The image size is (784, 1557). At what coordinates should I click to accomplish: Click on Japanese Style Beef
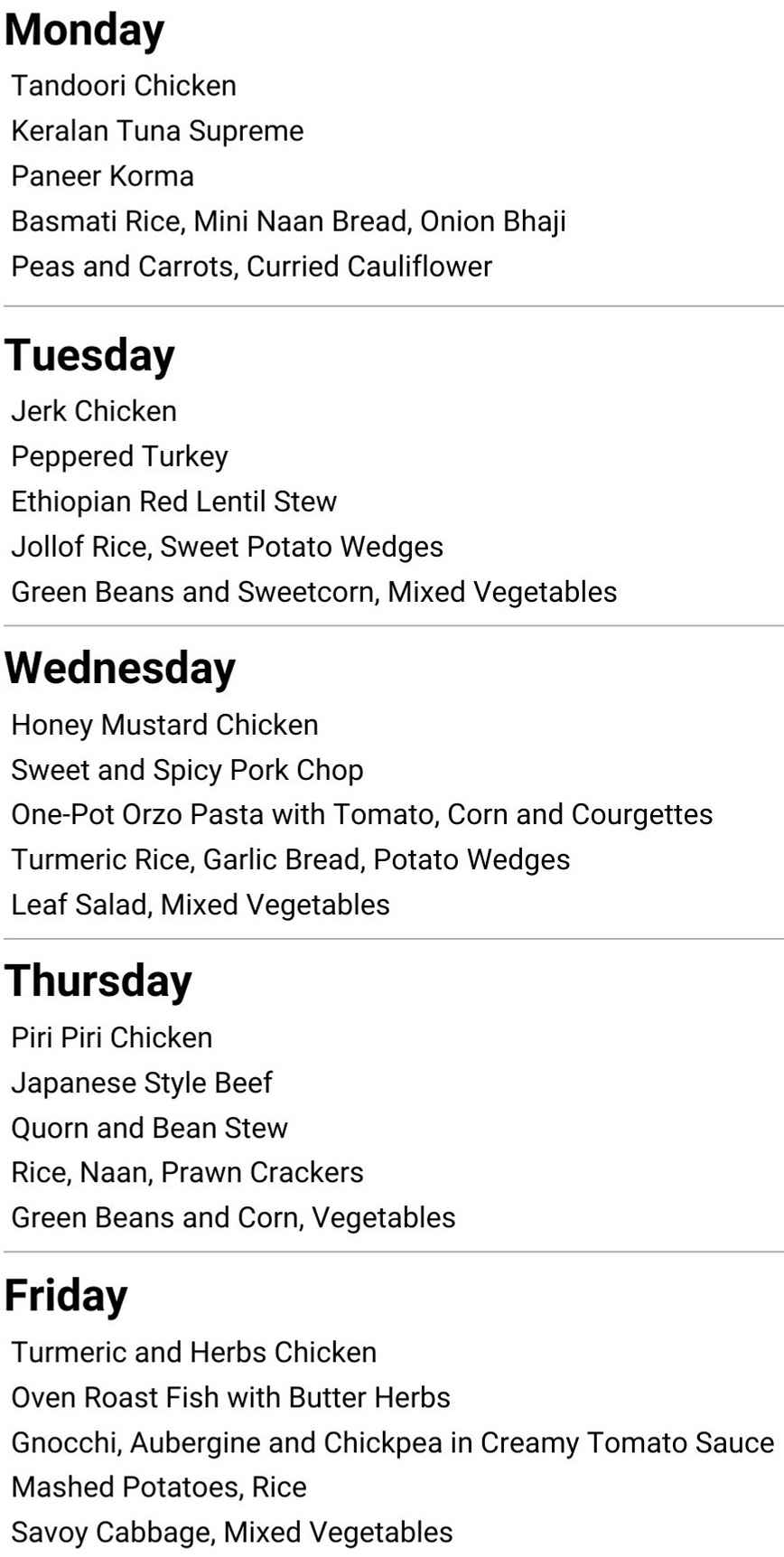point(142,1083)
